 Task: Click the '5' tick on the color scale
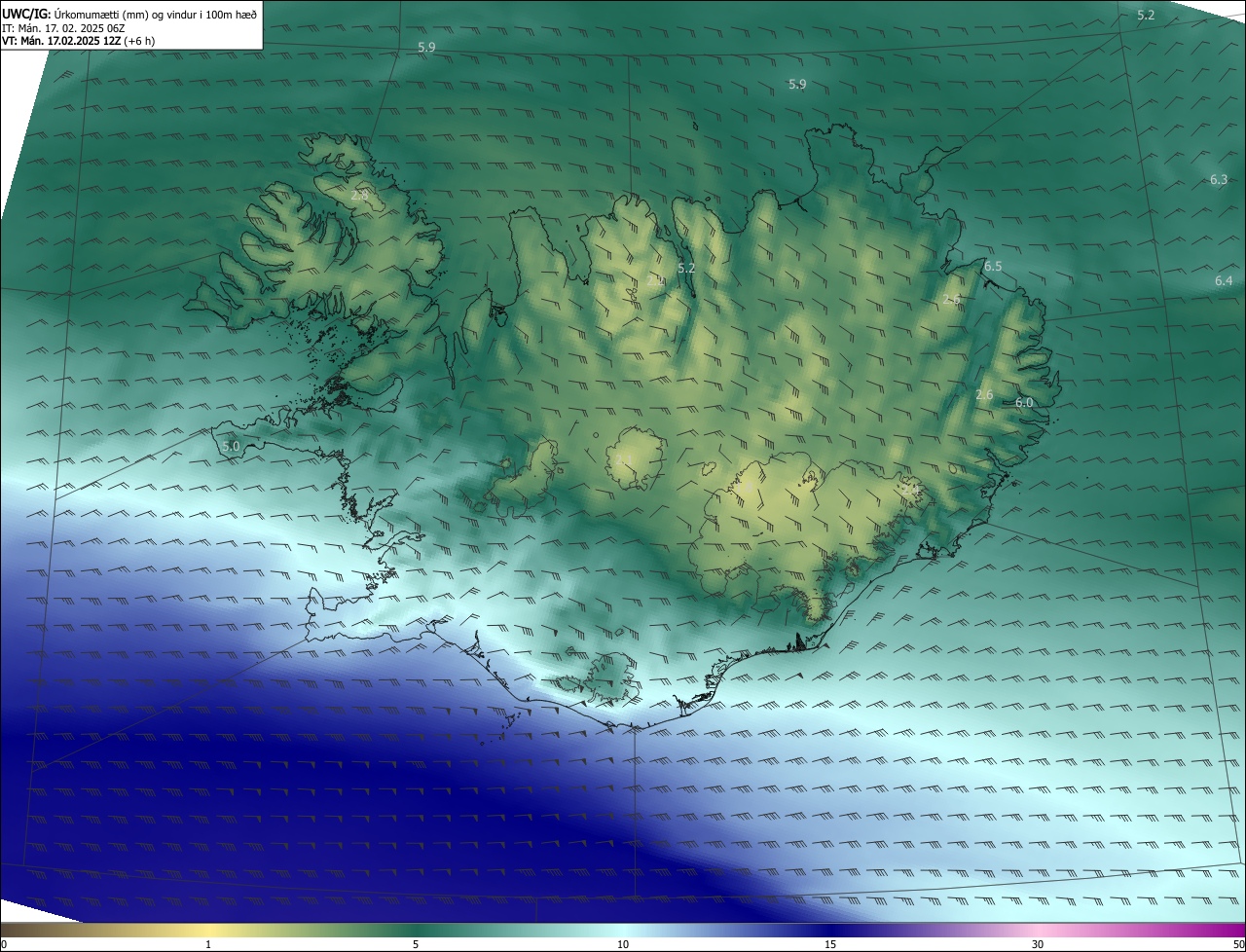coord(416,944)
